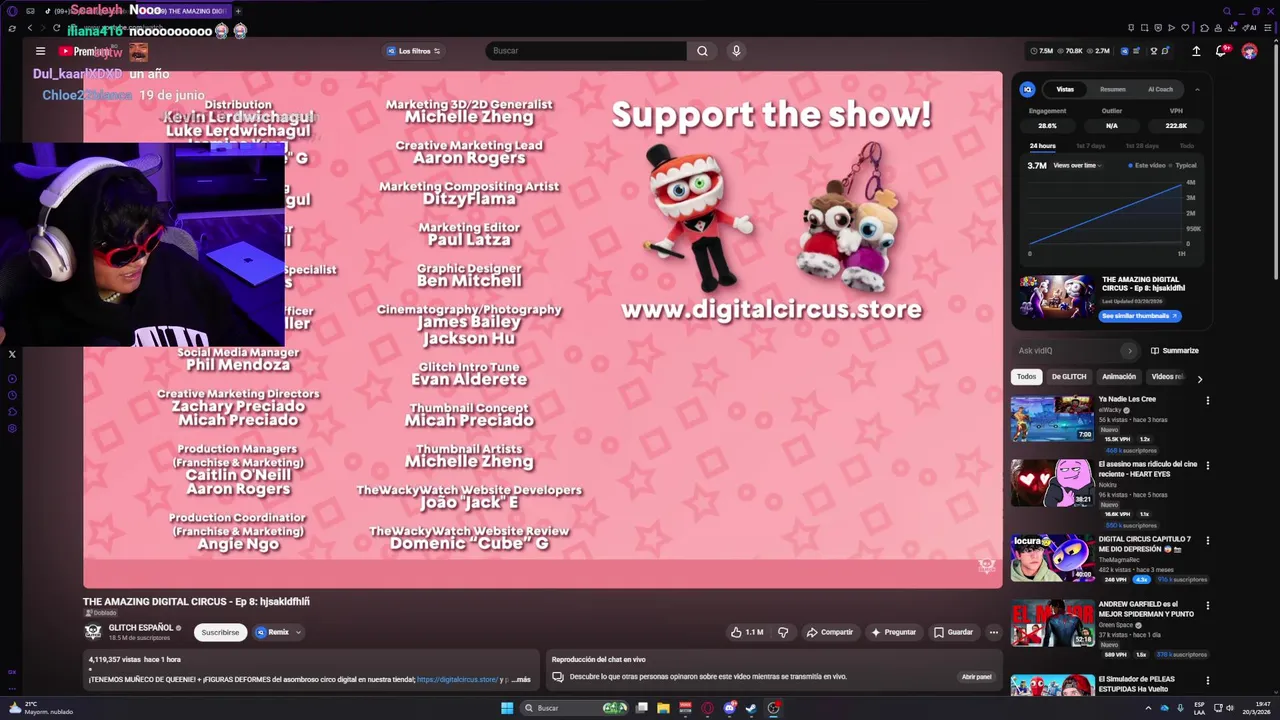Image resolution: width=1280 pixels, height=720 pixels.
Task: Select the 1st 7 days range tab
Action: click(1090, 146)
